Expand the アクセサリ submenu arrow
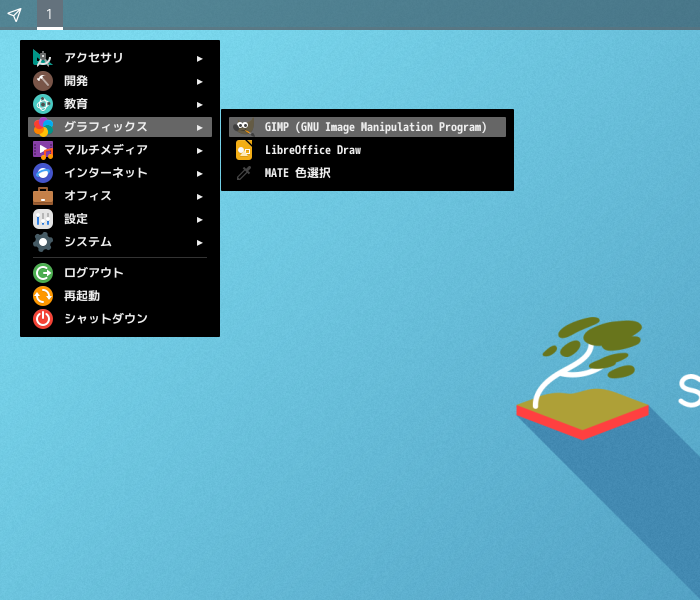Viewport: 700px width, 600px height. pos(200,58)
